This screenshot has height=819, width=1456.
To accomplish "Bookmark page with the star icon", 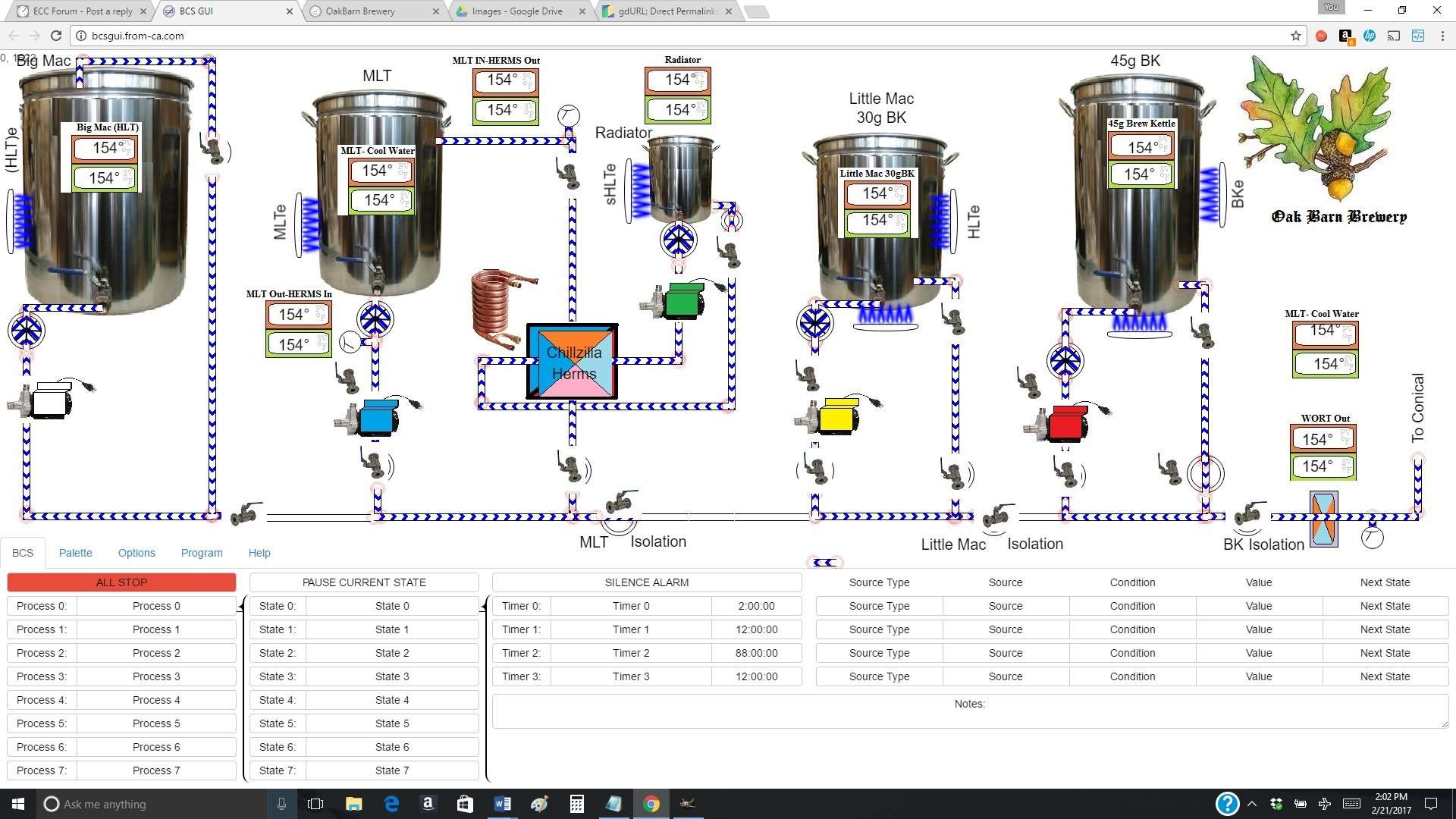I will [1295, 36].
